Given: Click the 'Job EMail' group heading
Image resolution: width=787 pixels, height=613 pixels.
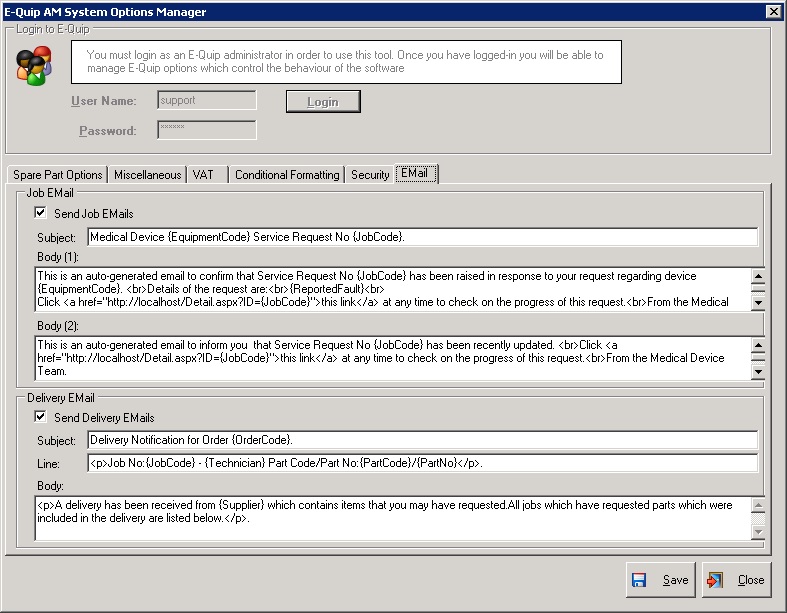Looking at the screenshot, I should pyautogui.click(x=50, y=193).
